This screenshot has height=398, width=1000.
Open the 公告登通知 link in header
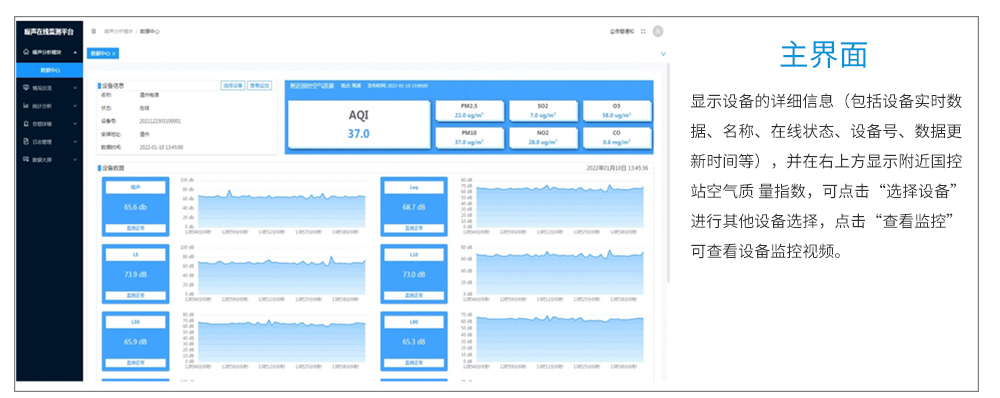pos(622,31)
